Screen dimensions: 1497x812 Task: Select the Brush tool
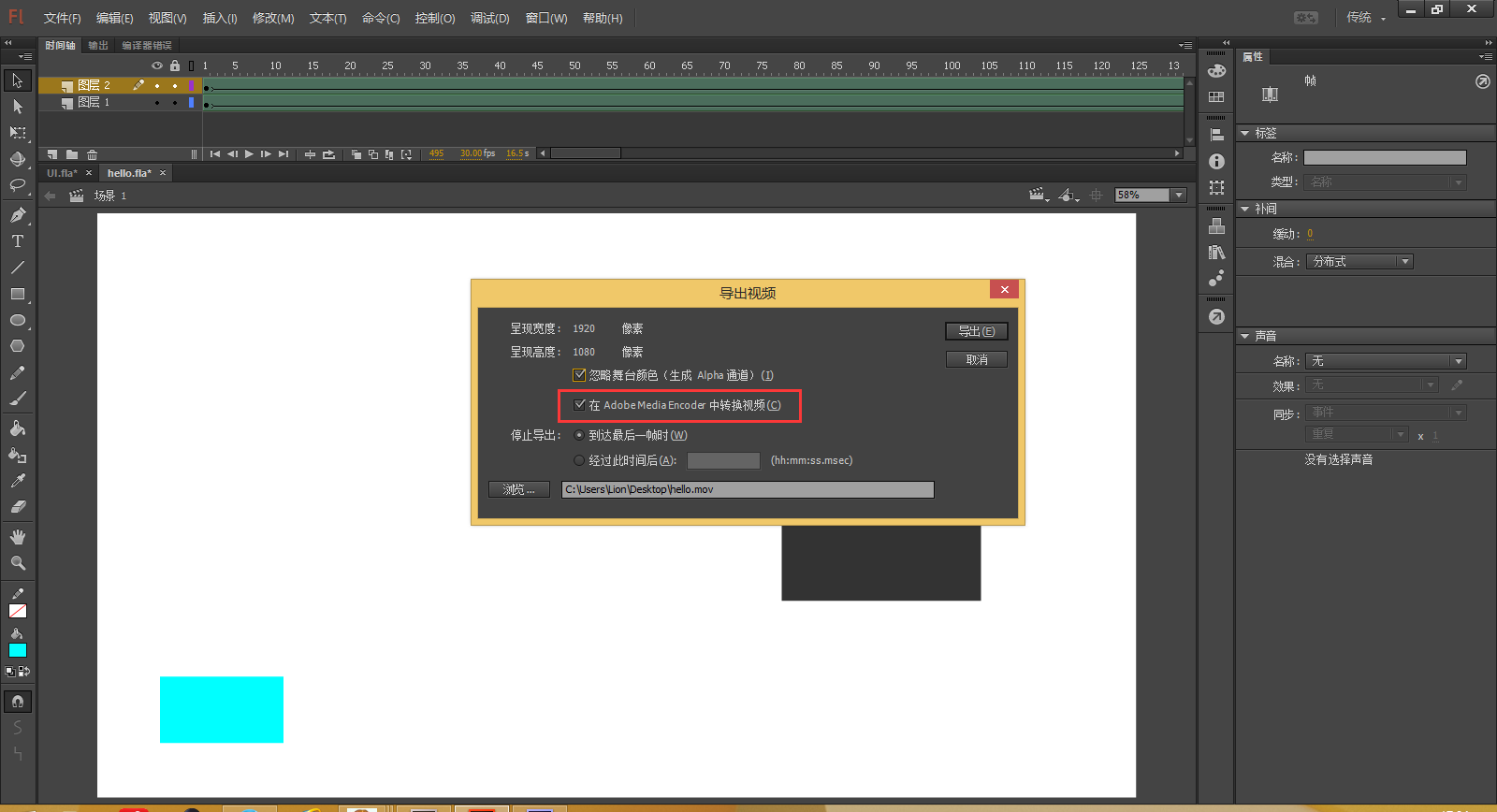[18, 399]
